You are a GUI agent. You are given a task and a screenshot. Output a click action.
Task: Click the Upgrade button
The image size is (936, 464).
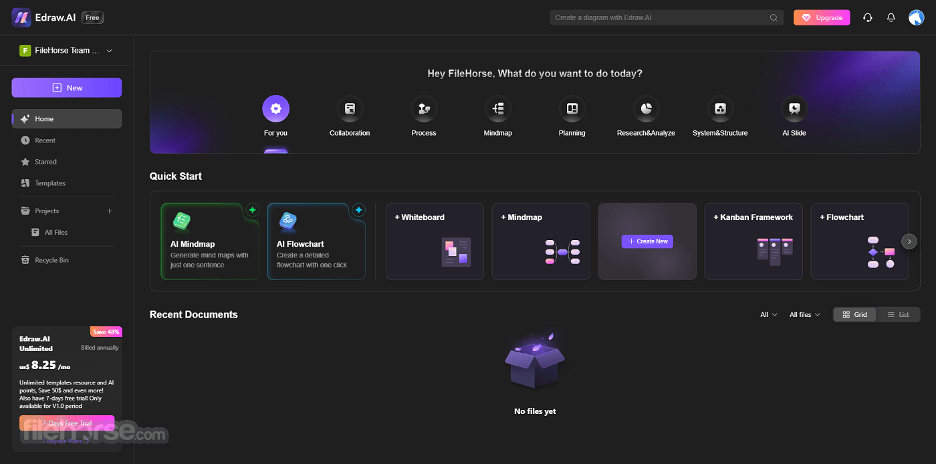coord(821,17)
